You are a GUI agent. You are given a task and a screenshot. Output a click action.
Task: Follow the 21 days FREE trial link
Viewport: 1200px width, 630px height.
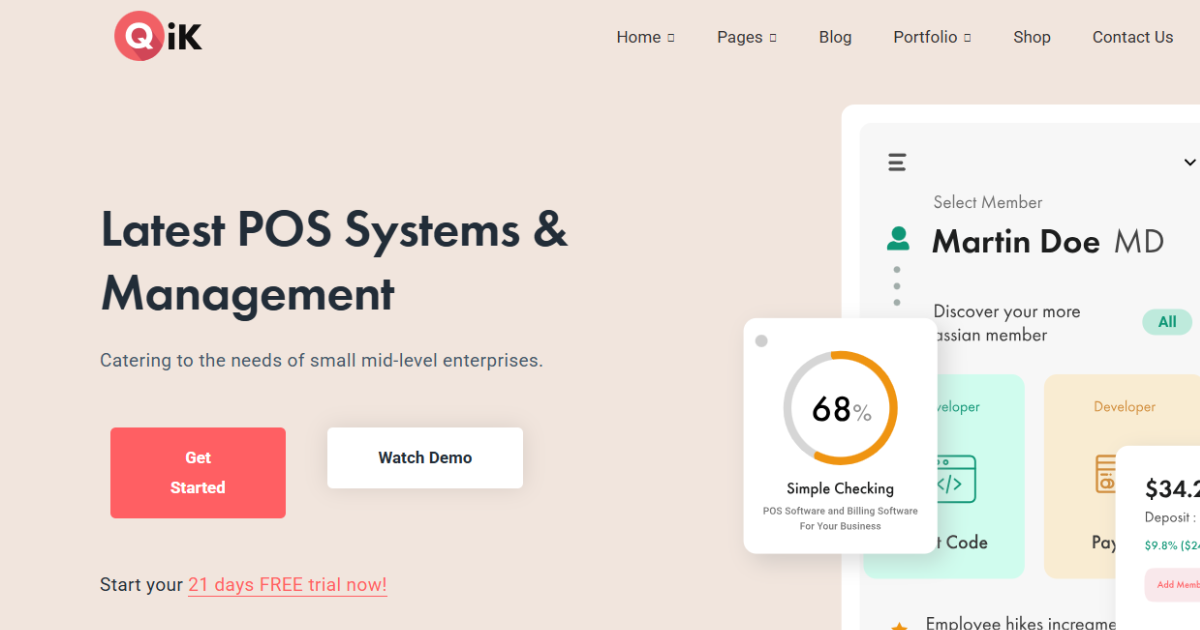(287, 585)
